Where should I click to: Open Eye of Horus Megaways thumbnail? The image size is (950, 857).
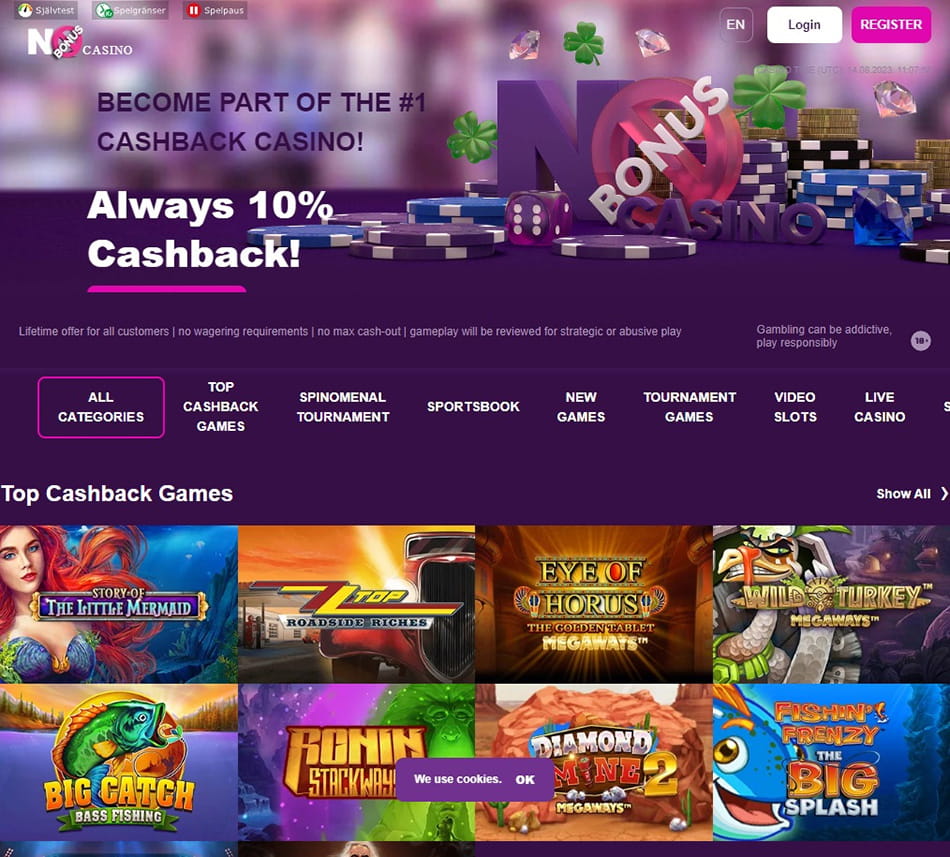coord(594,604)
